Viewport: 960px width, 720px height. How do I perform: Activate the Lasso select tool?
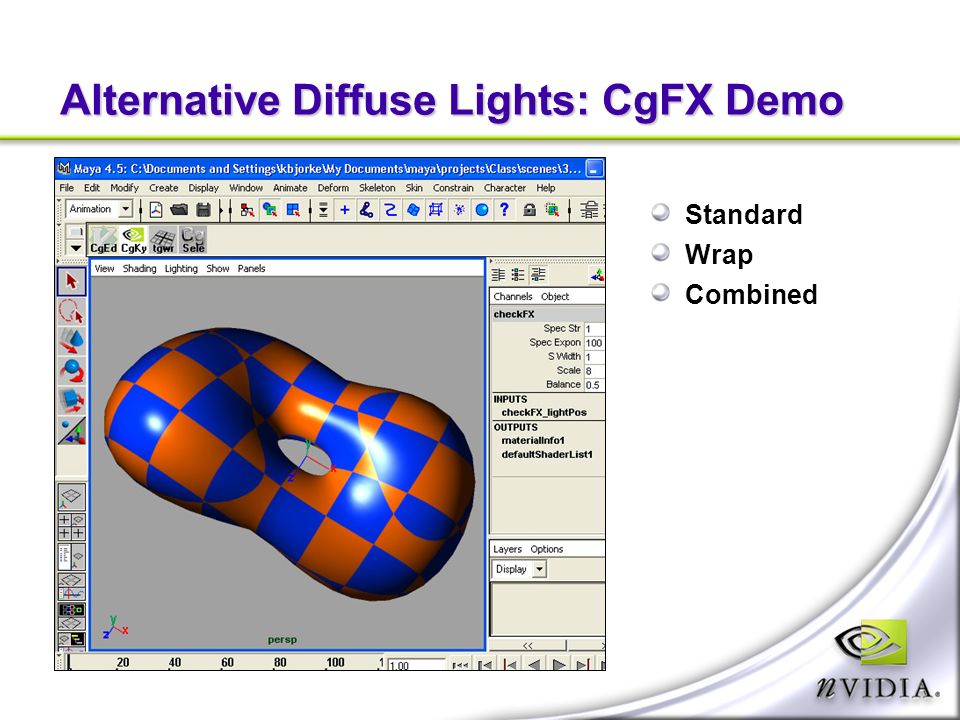pos(72,311)
